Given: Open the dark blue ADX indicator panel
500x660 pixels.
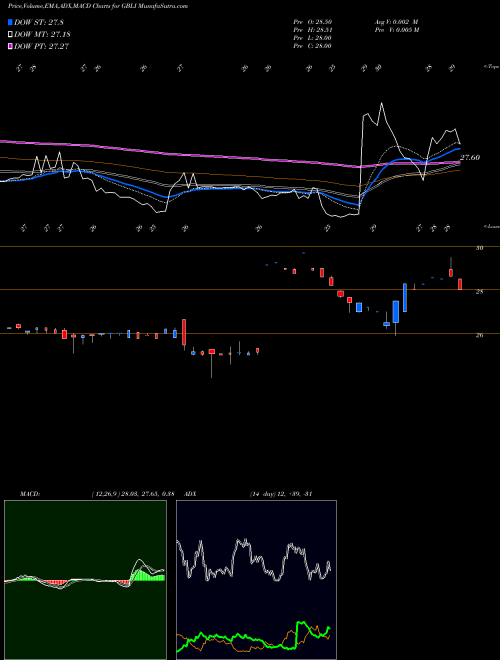Looking at the screenshot, I should (x=256, y=580).
